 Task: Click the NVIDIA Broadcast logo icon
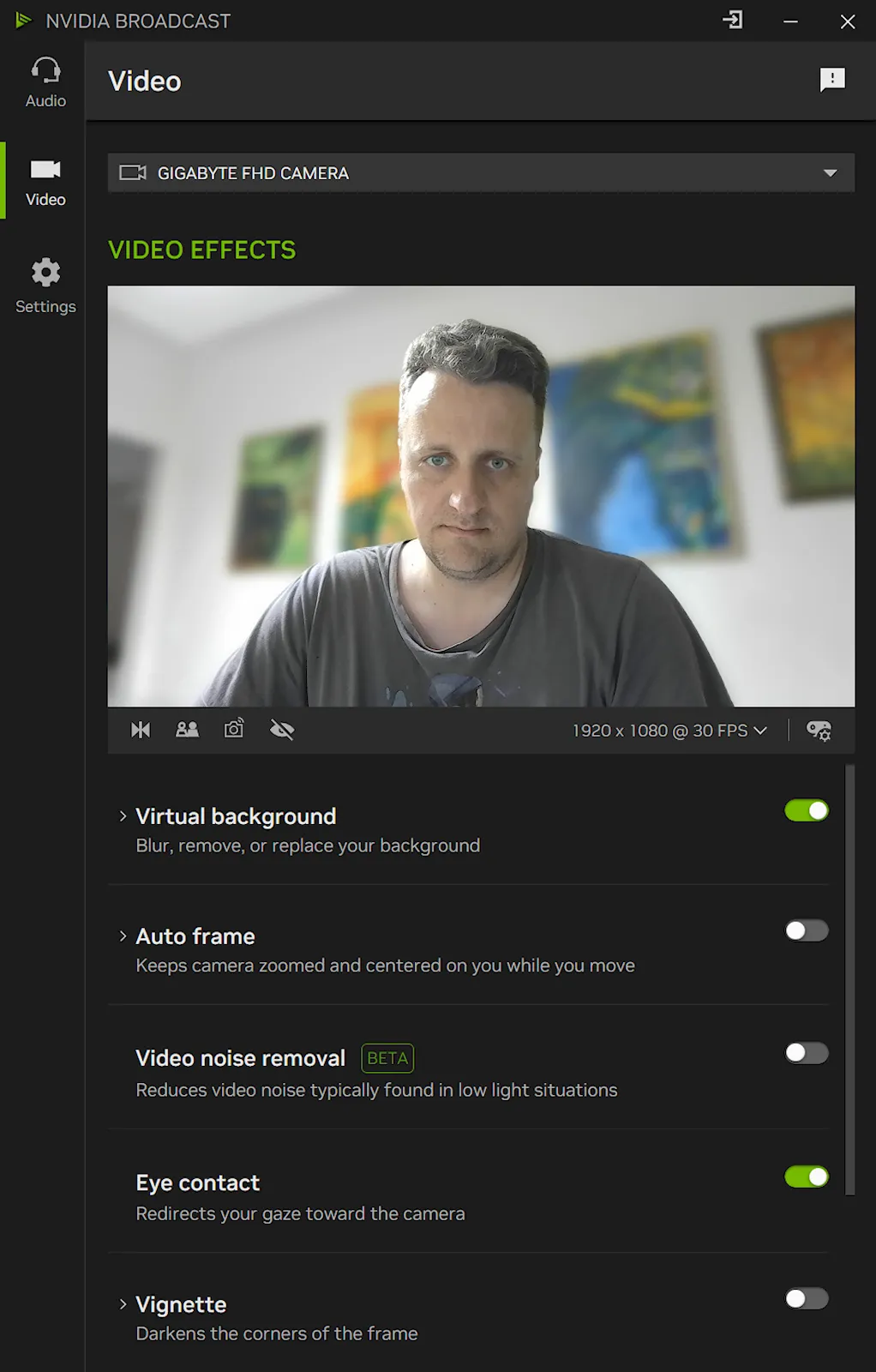(x=23, y=21)
